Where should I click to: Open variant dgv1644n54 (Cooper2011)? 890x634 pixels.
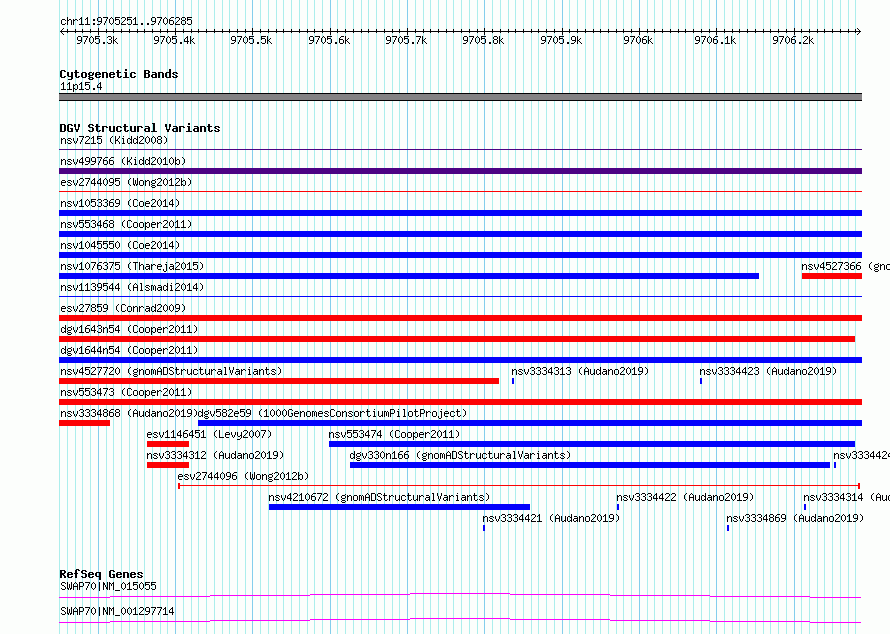[129, 350]
